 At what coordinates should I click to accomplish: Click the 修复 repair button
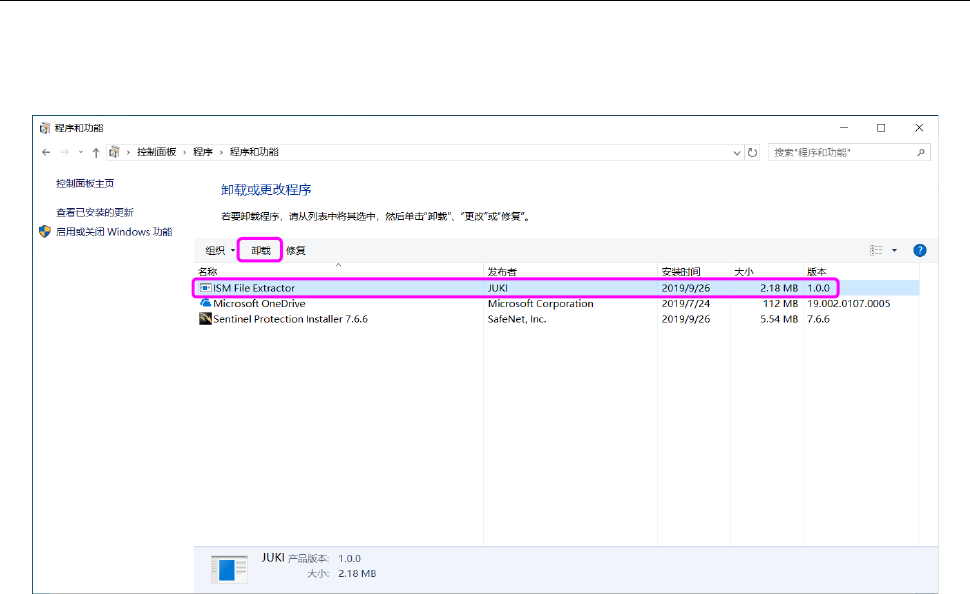pyautogui.click(x=296, y=251)
